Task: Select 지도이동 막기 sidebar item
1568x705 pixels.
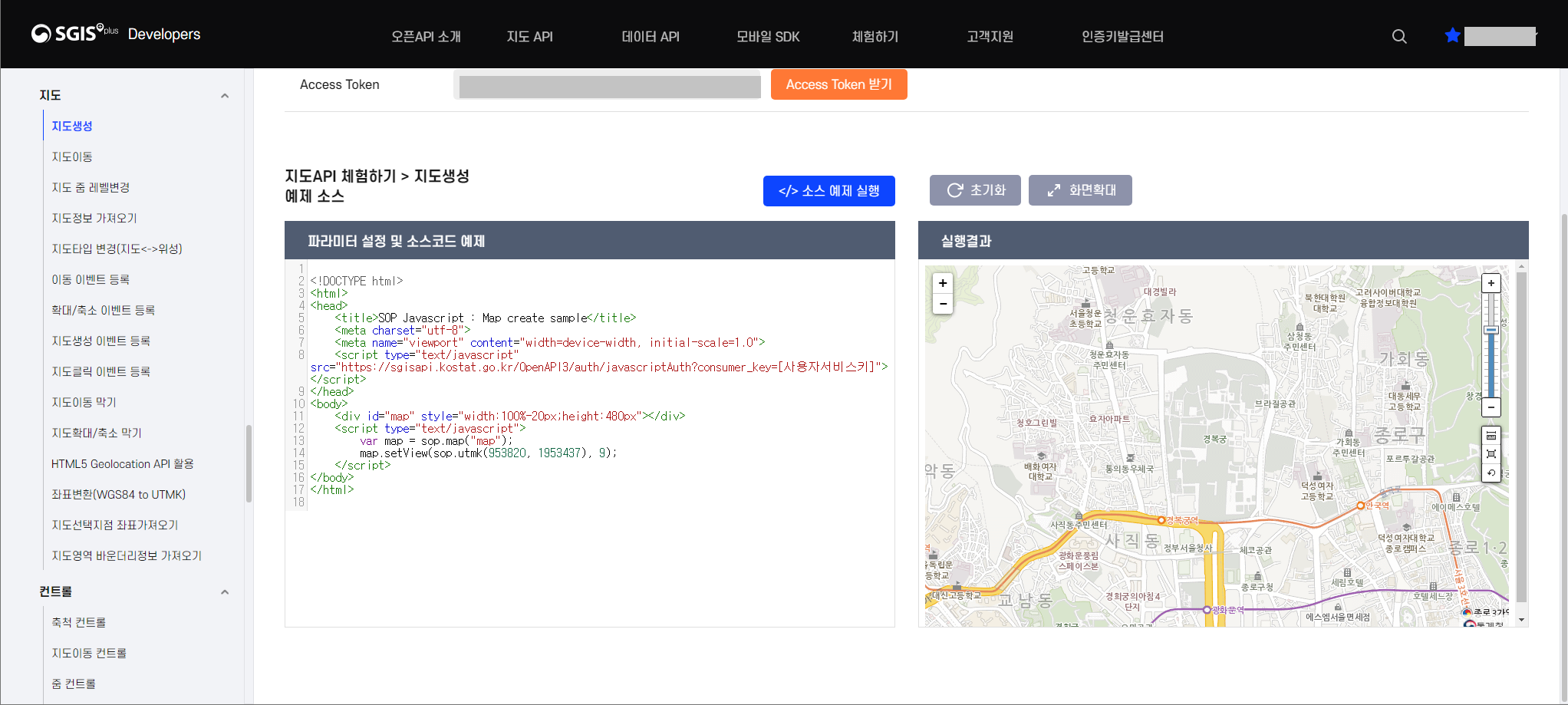Action: (84, 402)
